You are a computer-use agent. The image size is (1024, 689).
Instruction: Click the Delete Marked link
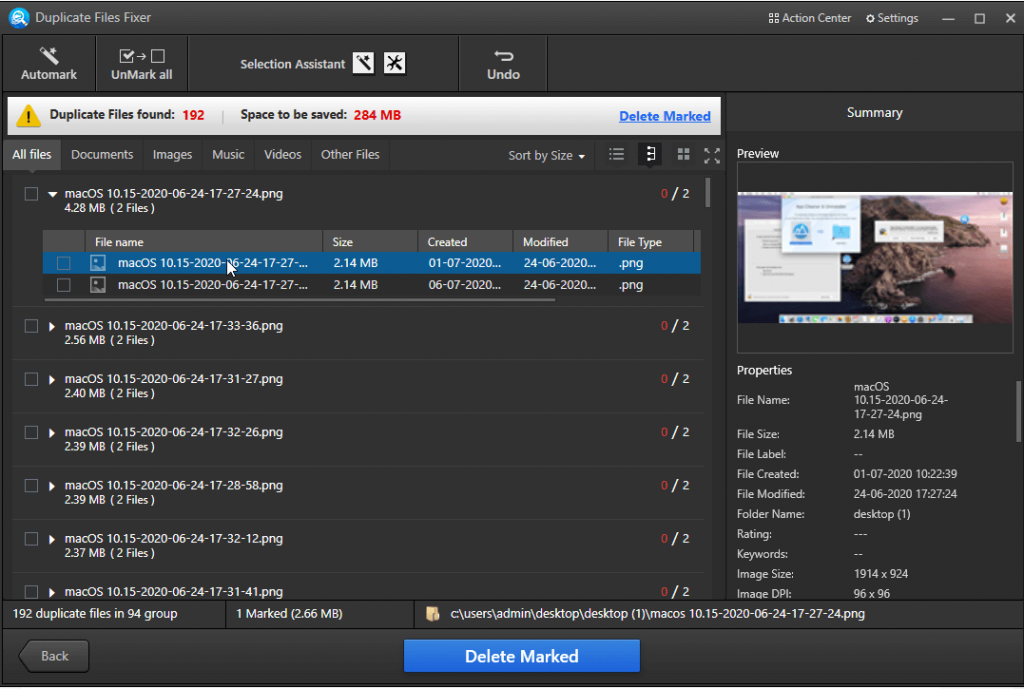pos(664,116)
